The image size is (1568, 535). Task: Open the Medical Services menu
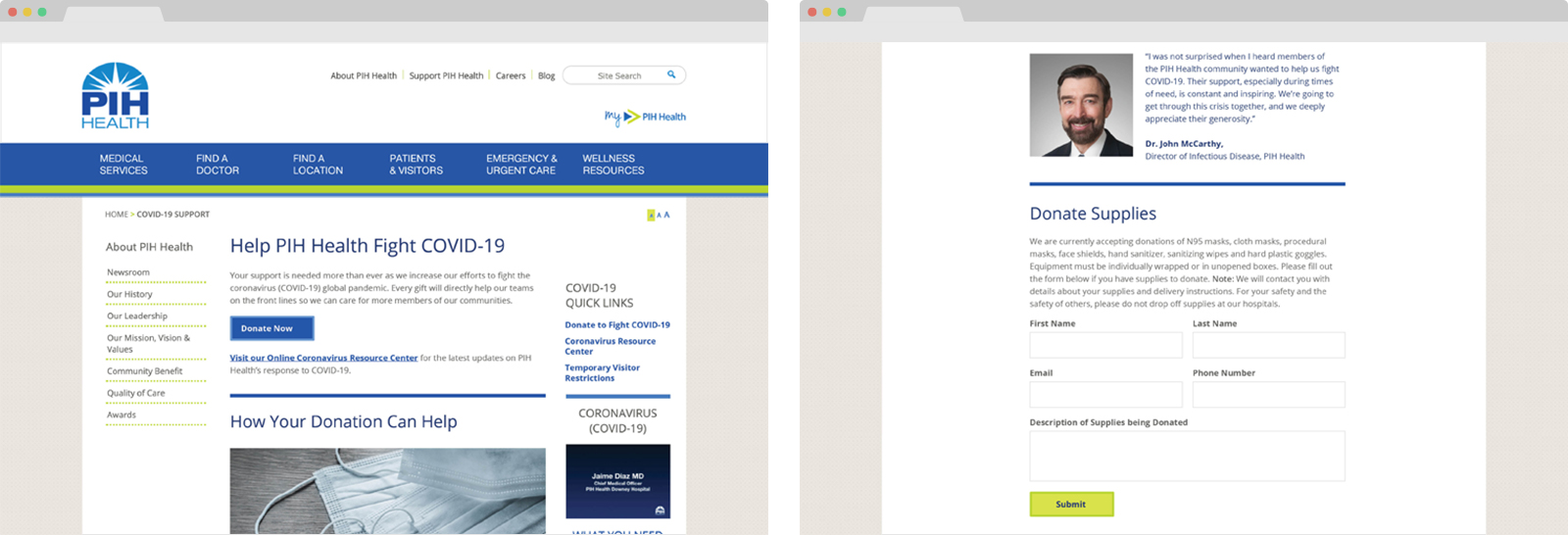[x=123, y=165]
